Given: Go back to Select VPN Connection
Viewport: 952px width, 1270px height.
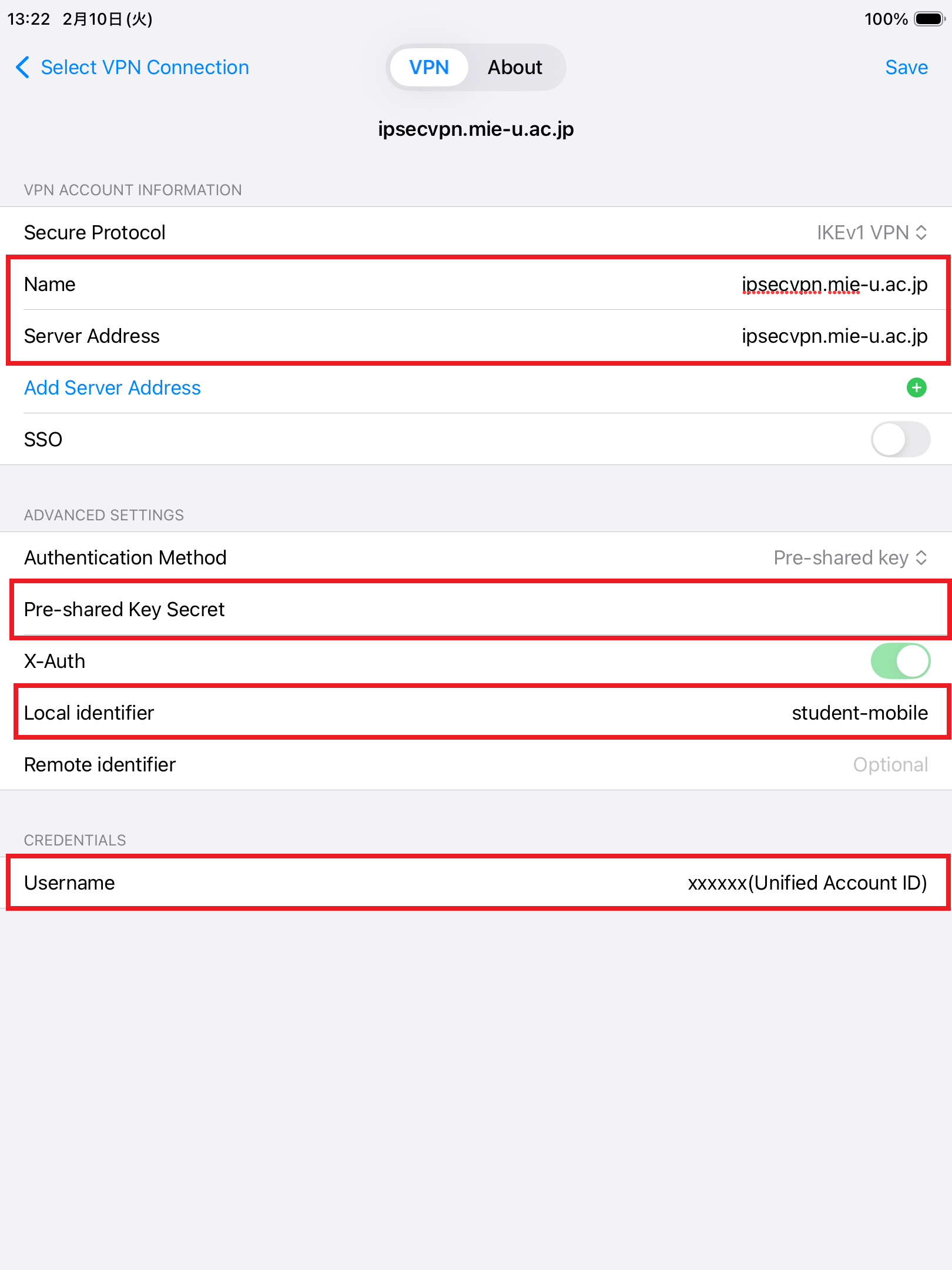Looking at the screenshot, I should pos(145,68).
